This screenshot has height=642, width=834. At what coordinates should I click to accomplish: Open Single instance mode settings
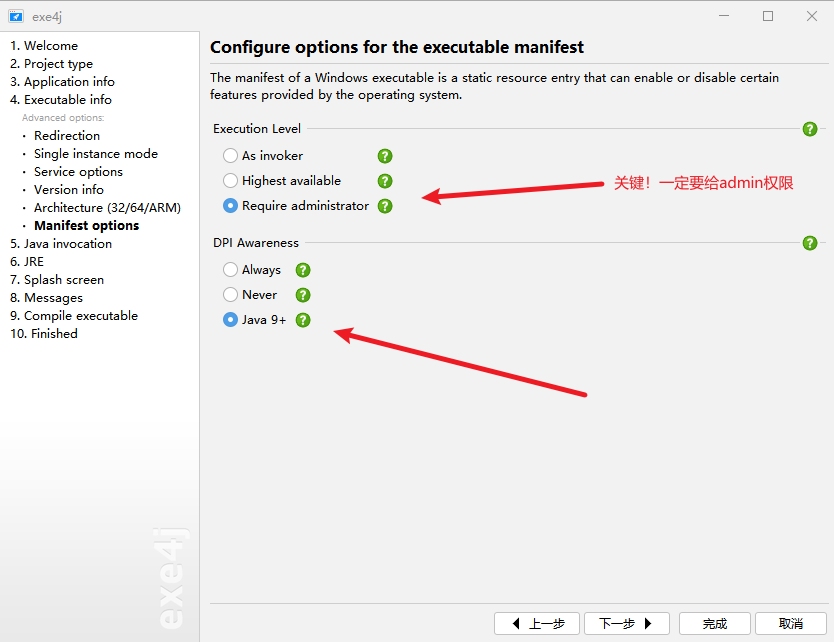95,154
